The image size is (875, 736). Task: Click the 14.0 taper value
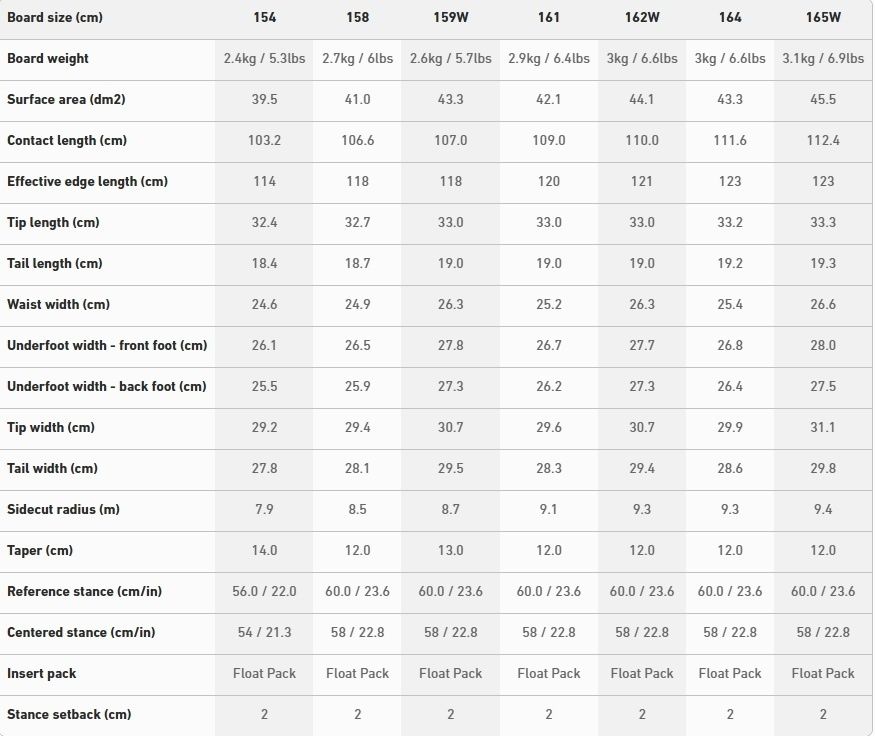click(x=264, y=551)
